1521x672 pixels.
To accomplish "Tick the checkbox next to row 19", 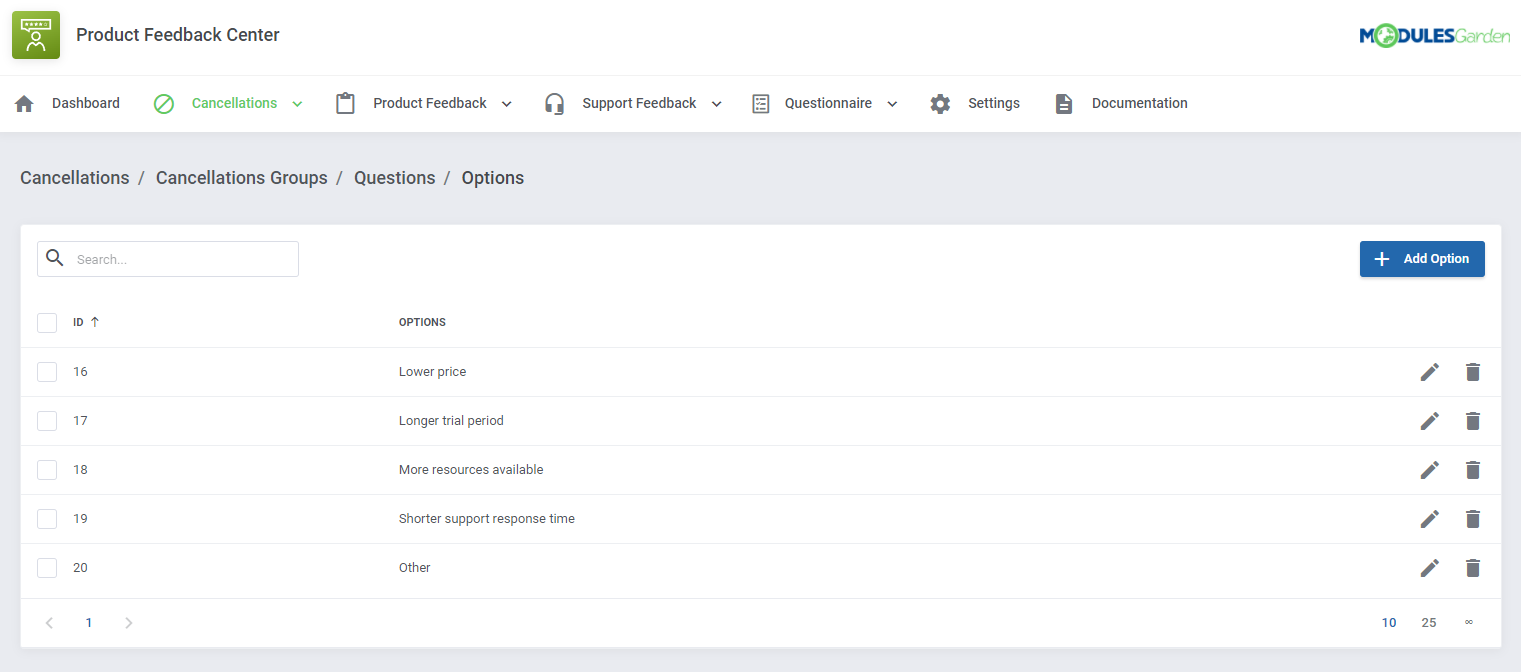I will pyautogui.click(x=47, y=518).
